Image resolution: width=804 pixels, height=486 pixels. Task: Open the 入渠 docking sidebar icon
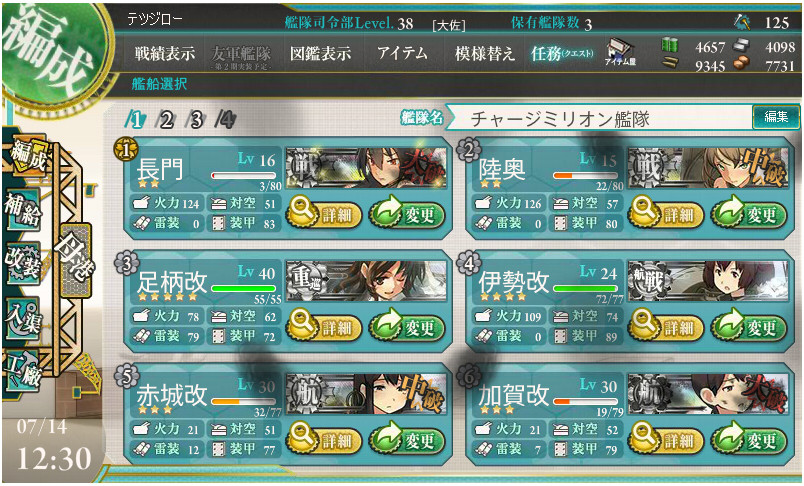point(23,317)
